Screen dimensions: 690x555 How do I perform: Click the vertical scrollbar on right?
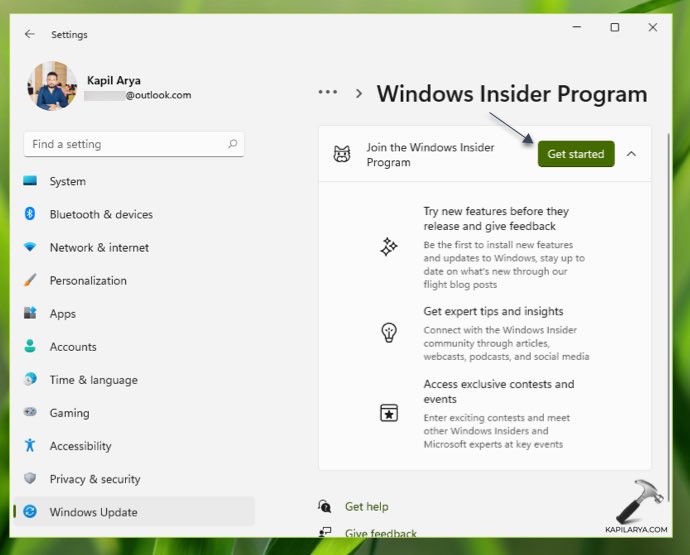668,317
